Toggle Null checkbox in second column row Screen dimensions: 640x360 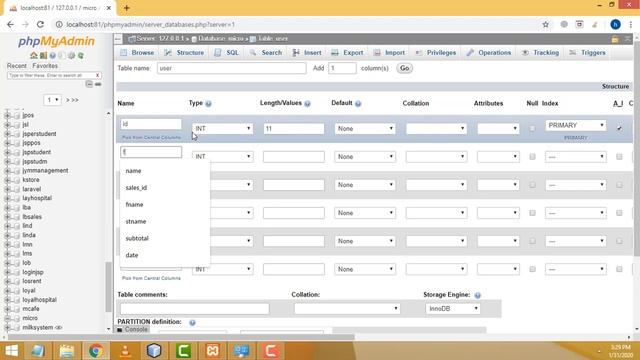pyautogui.click(x=532, y=157)
